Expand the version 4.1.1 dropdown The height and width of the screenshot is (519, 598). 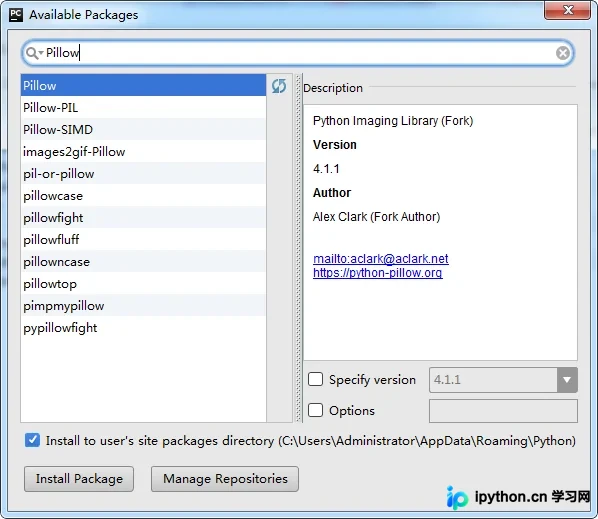(x=567, y=380)
